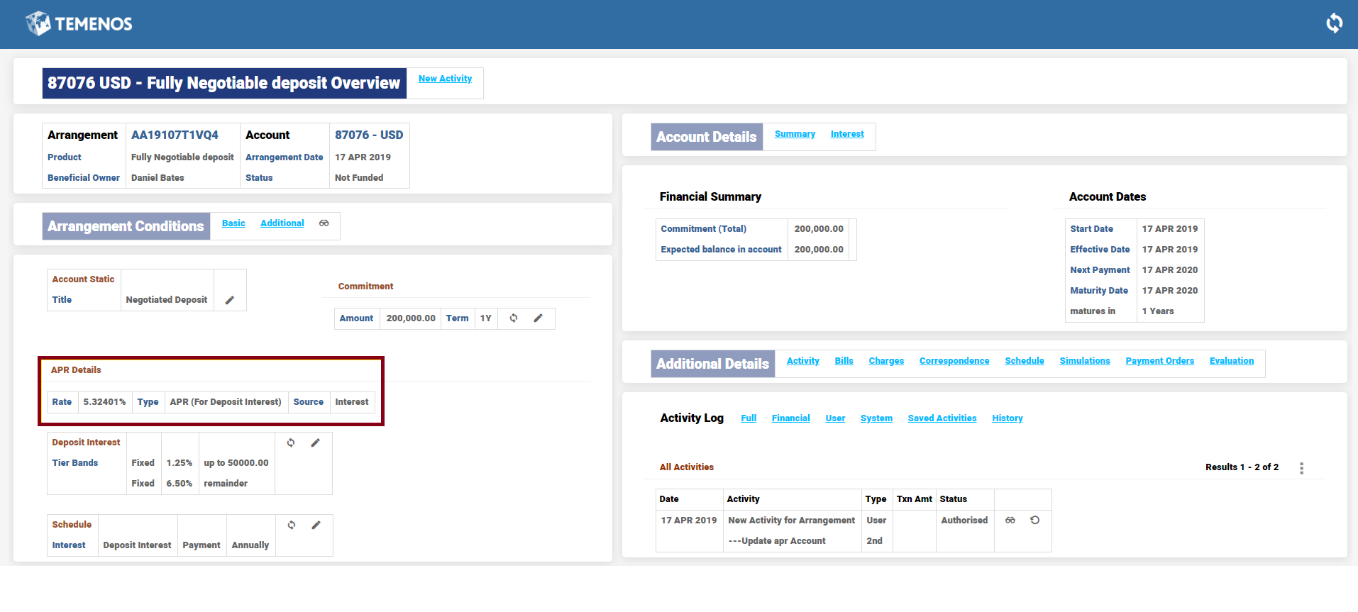Image resolution: width=1358 pixels, height=612 pixels.
Task: Click the Schedule row circular arrows icon
Action: (x=290, y=524)
